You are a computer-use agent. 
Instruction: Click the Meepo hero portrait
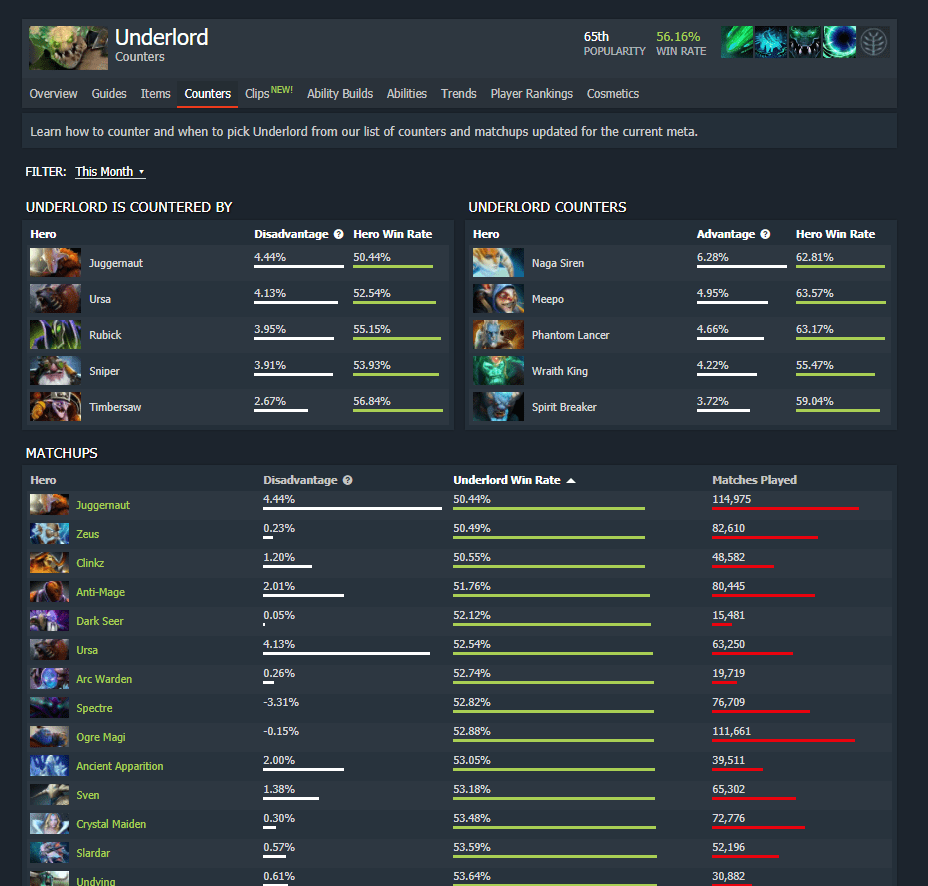tap(498, 299)
